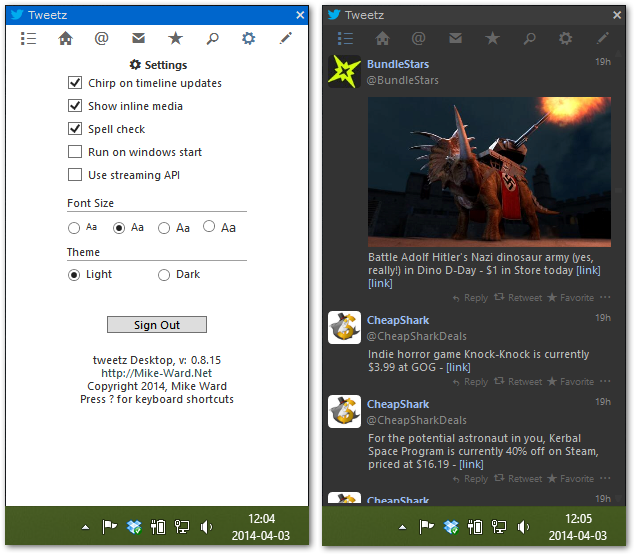
Task: Open messages envelope icon in dark Tweetz window
Action: point(456,39)
